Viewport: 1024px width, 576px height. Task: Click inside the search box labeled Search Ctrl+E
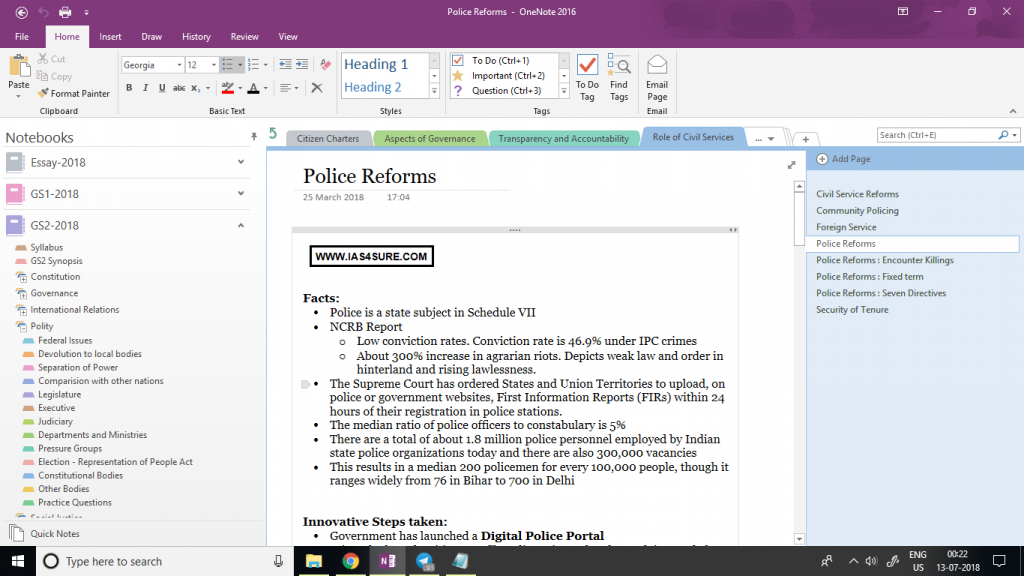click(x=940, y=135)
